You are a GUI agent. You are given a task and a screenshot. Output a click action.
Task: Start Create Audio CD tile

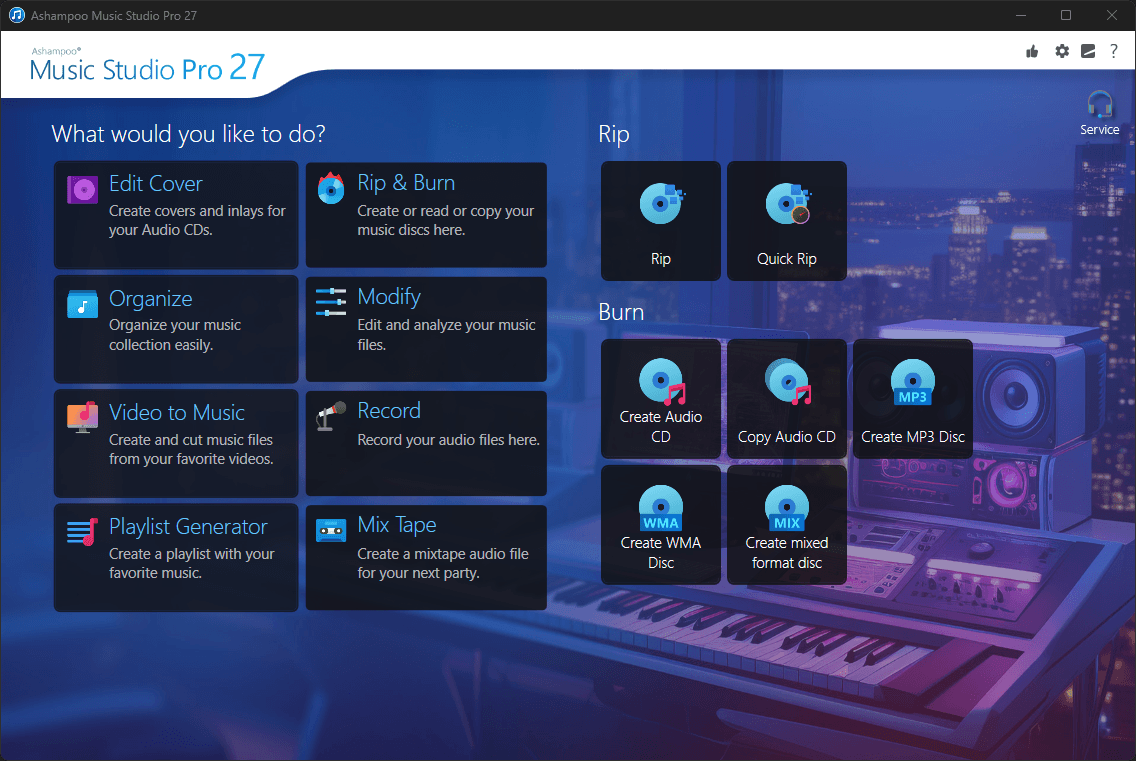(x=661, y=399)
